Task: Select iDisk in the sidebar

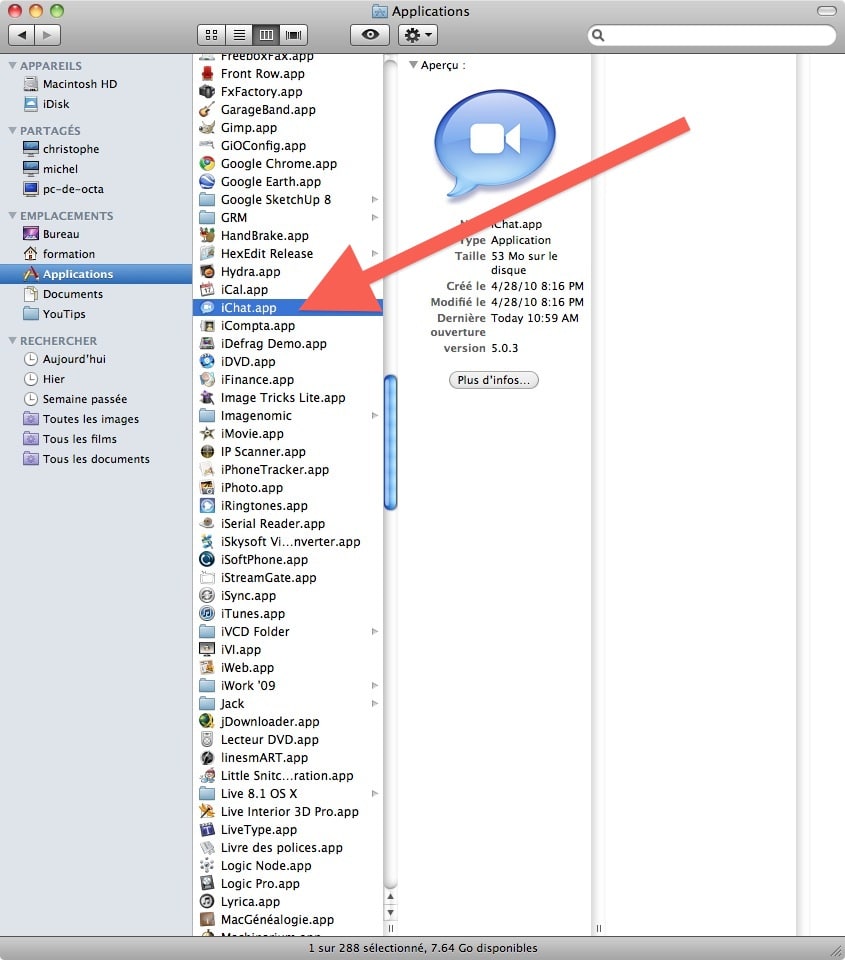Action: [56, 104]
